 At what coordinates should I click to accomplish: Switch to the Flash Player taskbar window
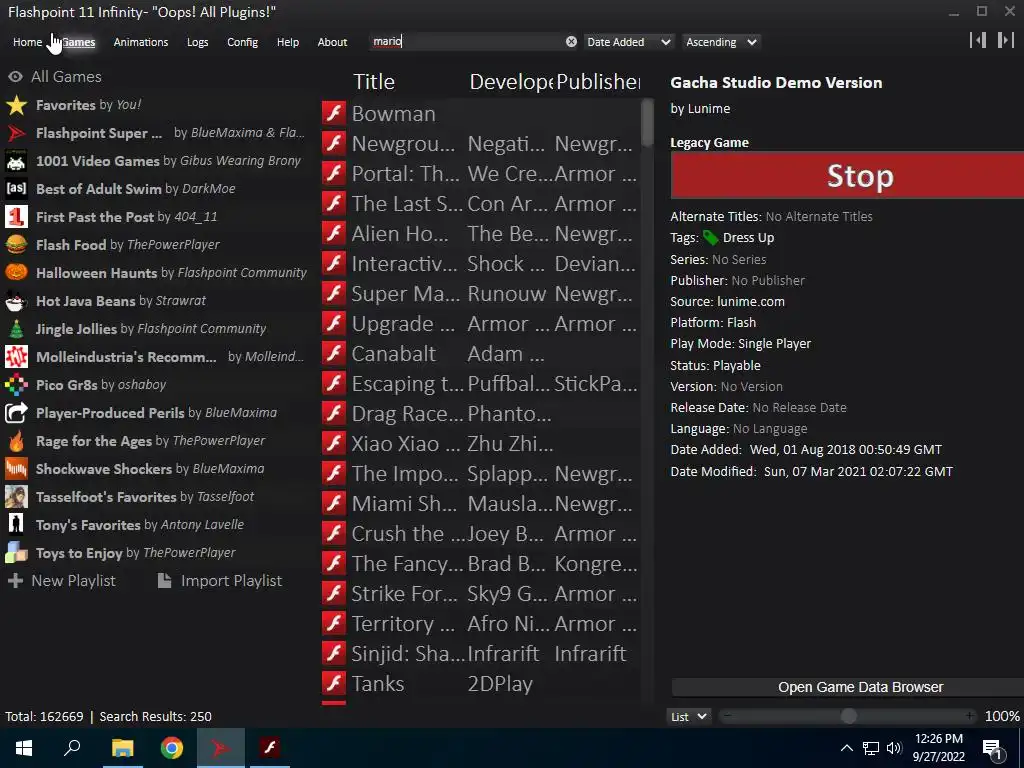(x=270, y=748)
